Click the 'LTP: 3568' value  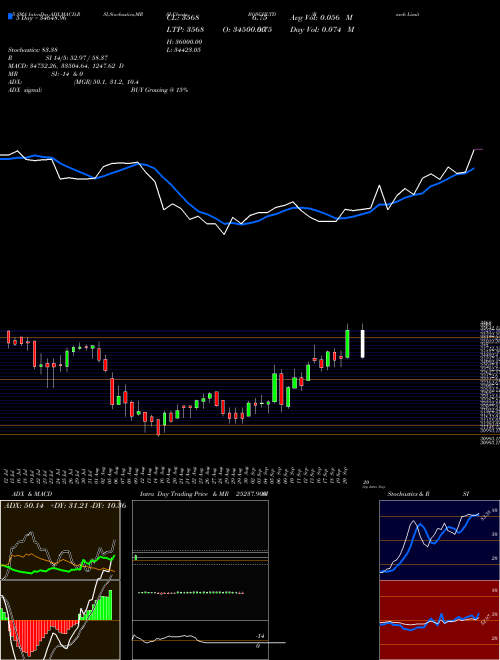pos(186,29)
